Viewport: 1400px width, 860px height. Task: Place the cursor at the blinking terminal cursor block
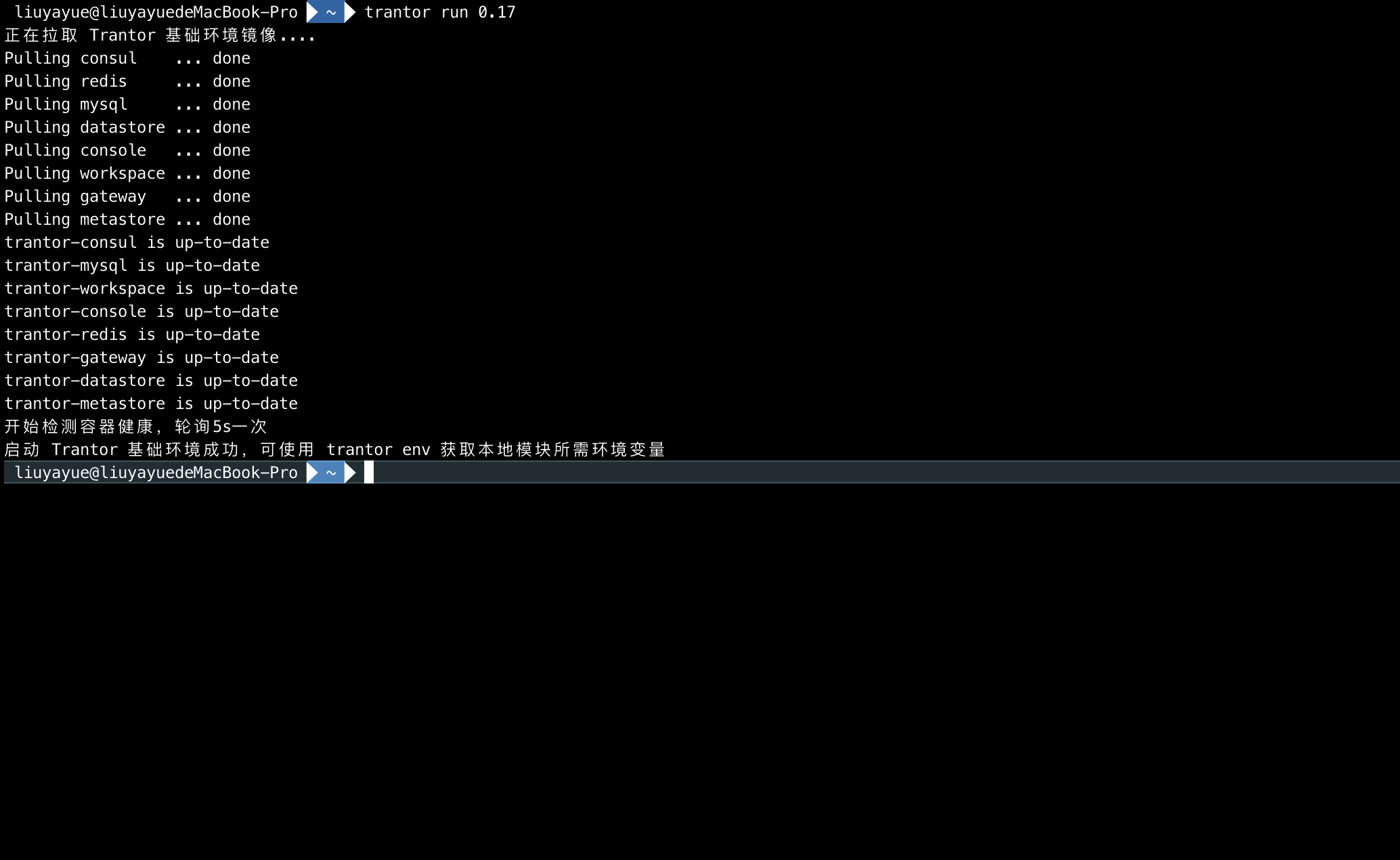pyautogui.click(x=368, y=472)
